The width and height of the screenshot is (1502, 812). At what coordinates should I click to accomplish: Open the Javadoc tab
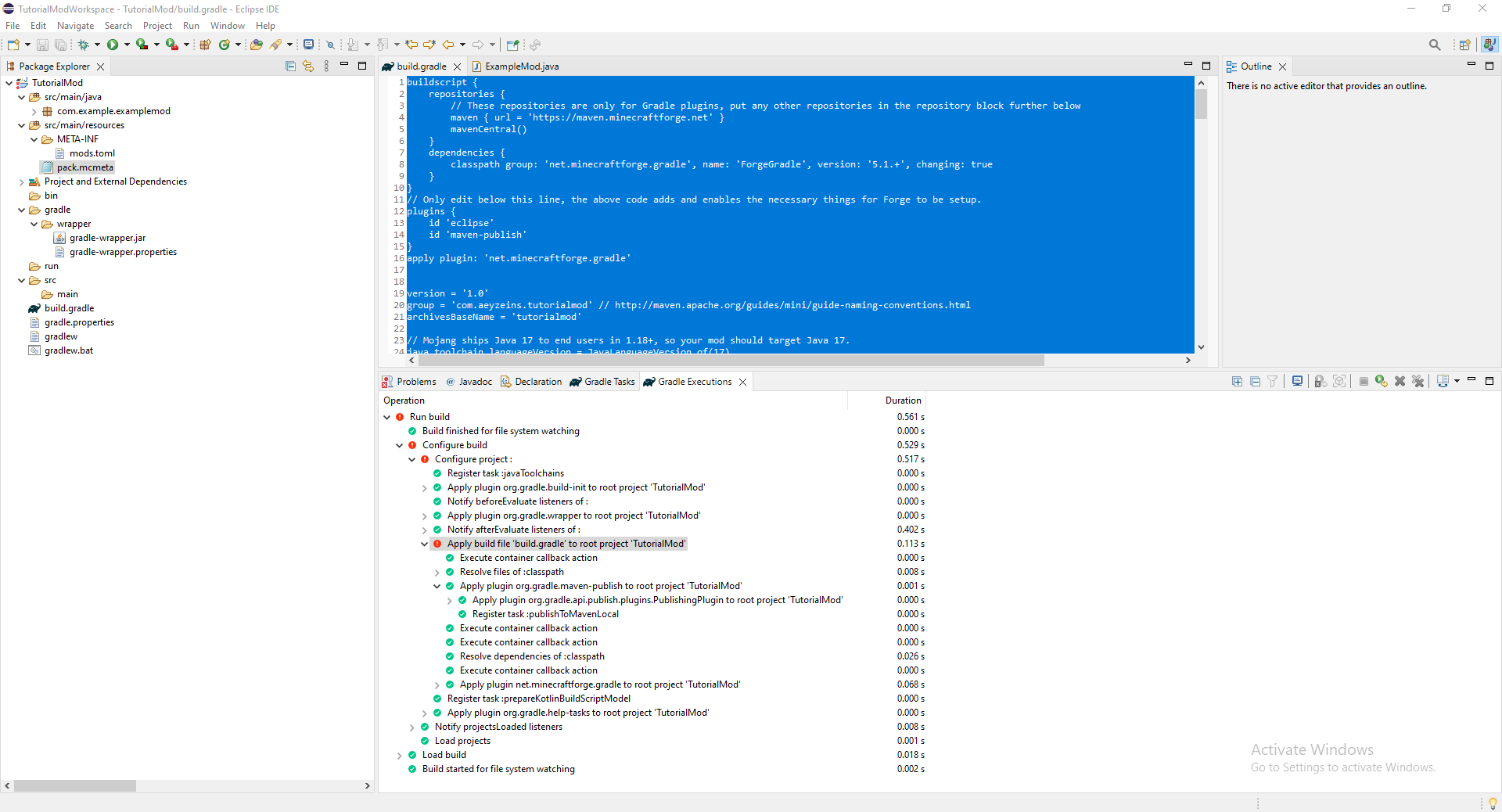[x=469, y=382]
